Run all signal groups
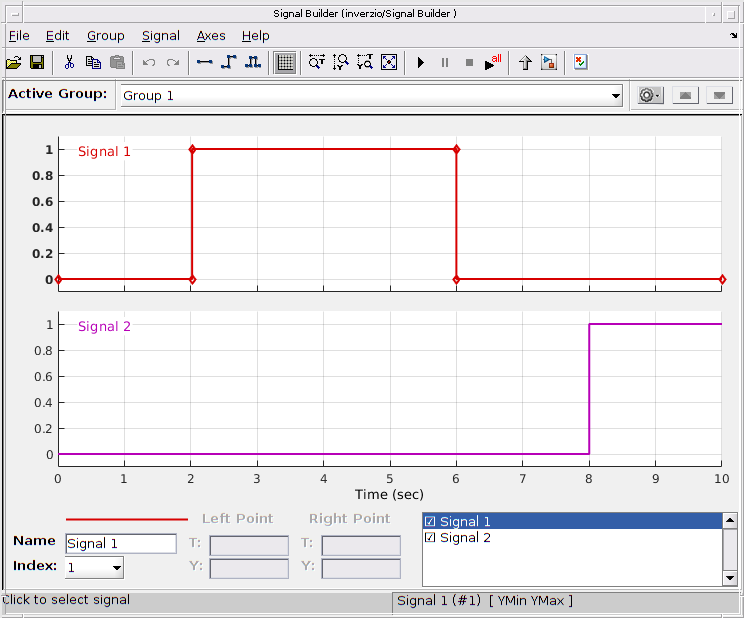 (x=493, y=63)
